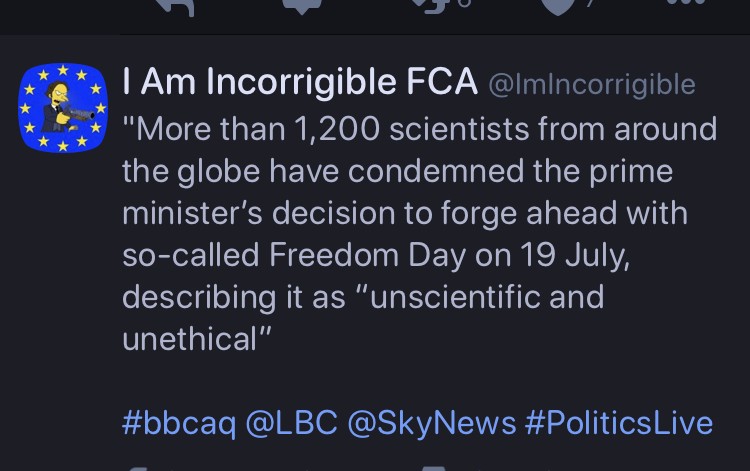
Task: Open the @SkyNews mention
Action: point(430,422)
